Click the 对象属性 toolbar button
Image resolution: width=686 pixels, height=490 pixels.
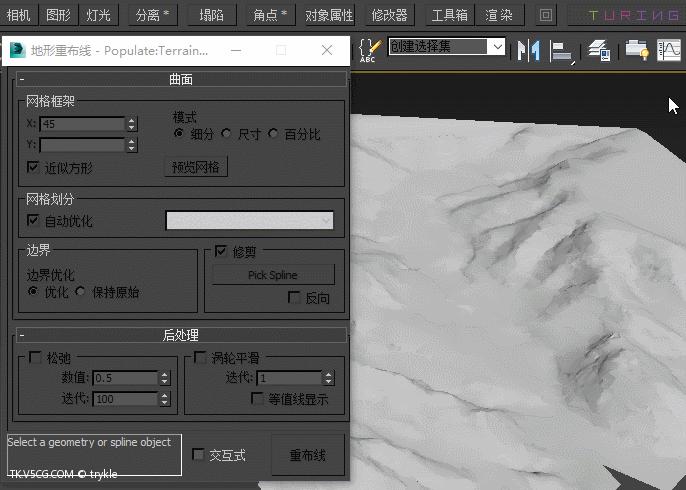(x=329, y=15)
